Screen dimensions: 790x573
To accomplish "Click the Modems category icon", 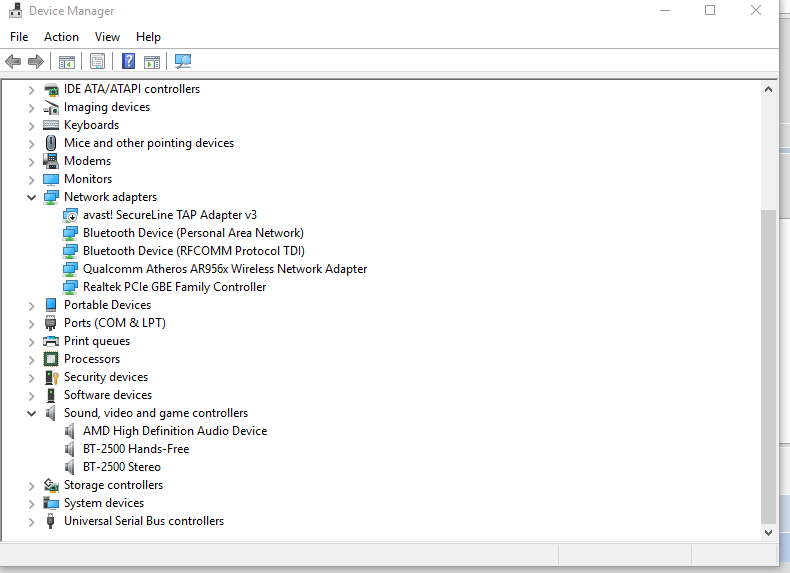I will [x=51, y=161].
